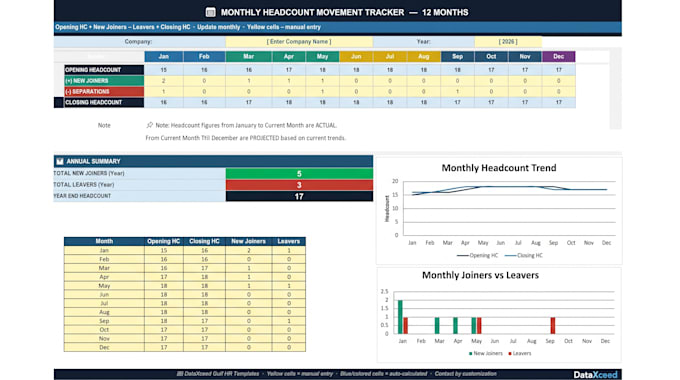Click the New Joiners header in lower table

point(248,241)
